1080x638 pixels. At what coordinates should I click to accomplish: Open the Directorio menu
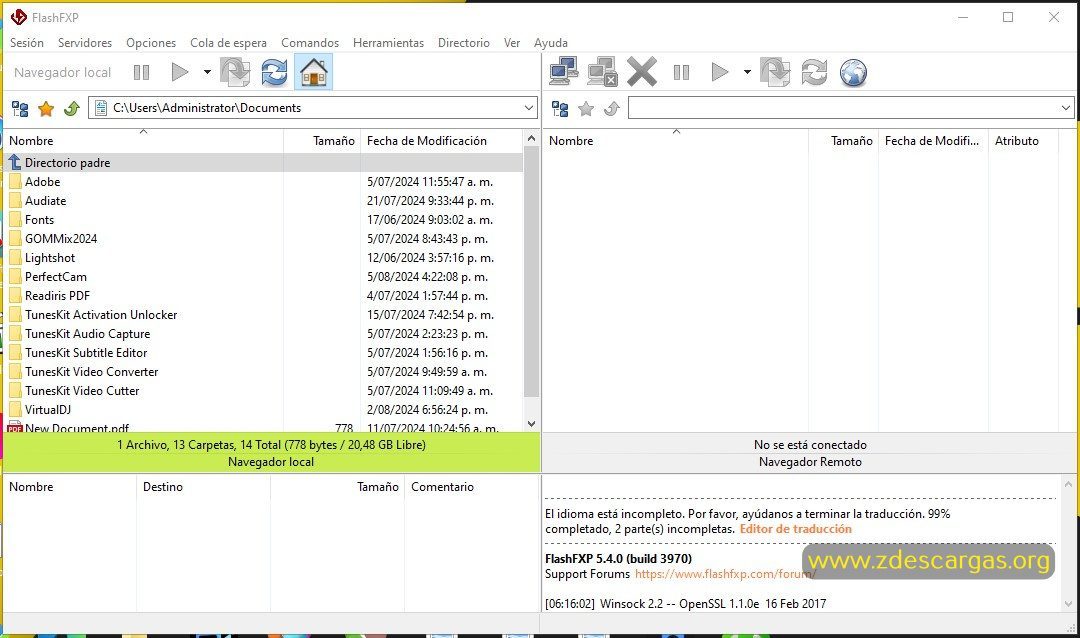coord(464,43)
